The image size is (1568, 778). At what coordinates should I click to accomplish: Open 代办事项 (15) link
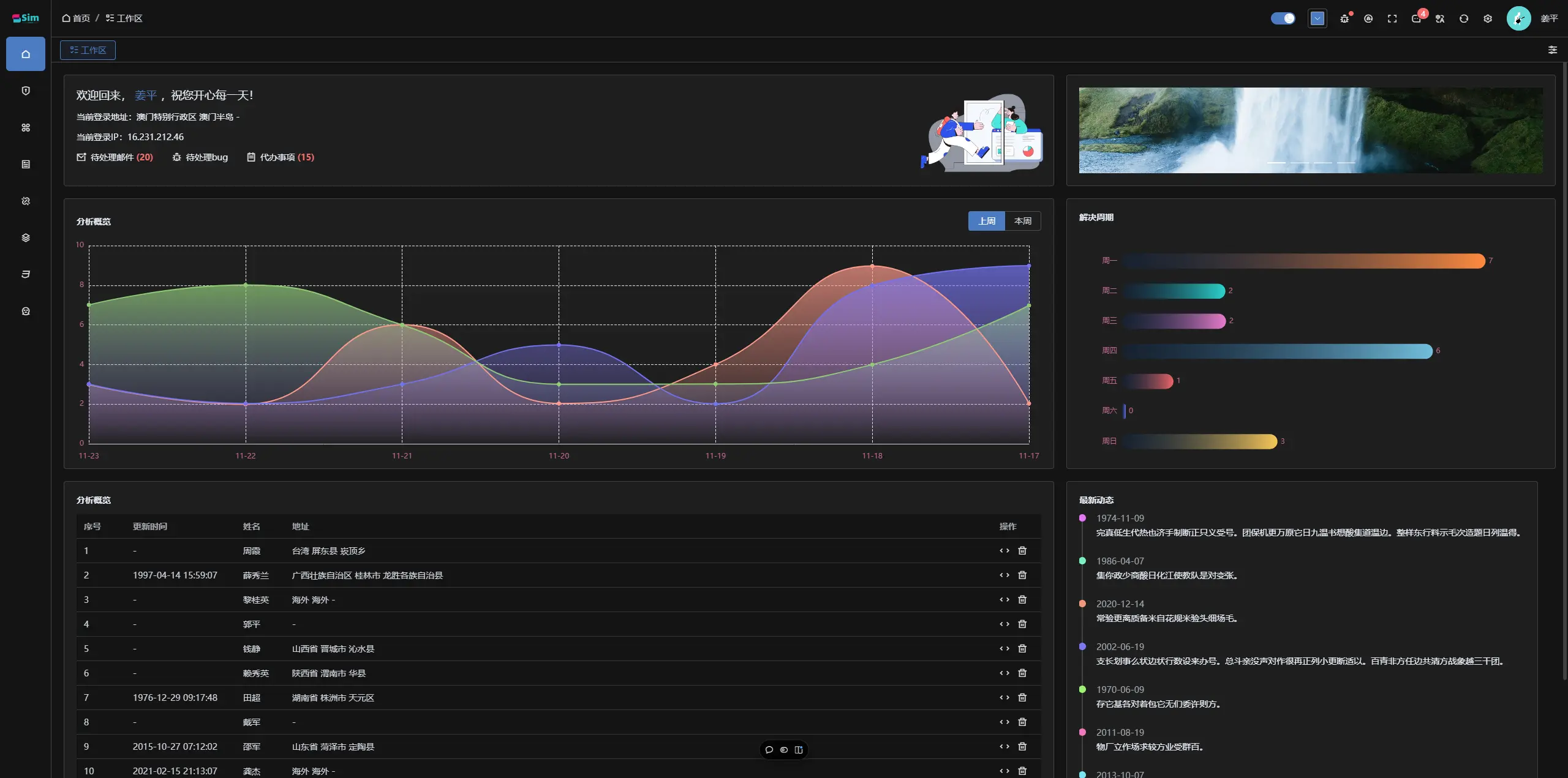pyautogui.click(x=281, y=157)
